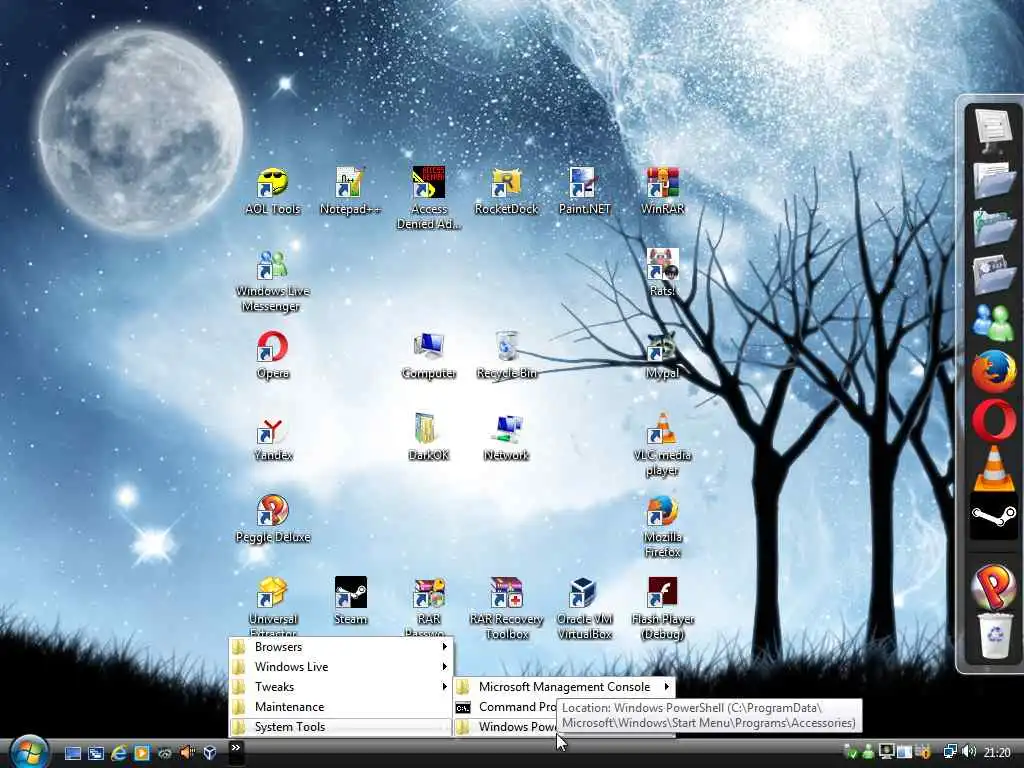1024x768 pixels.
Task: Open the DarkOK folder on desktop
Action: click(x=428, y=438)
